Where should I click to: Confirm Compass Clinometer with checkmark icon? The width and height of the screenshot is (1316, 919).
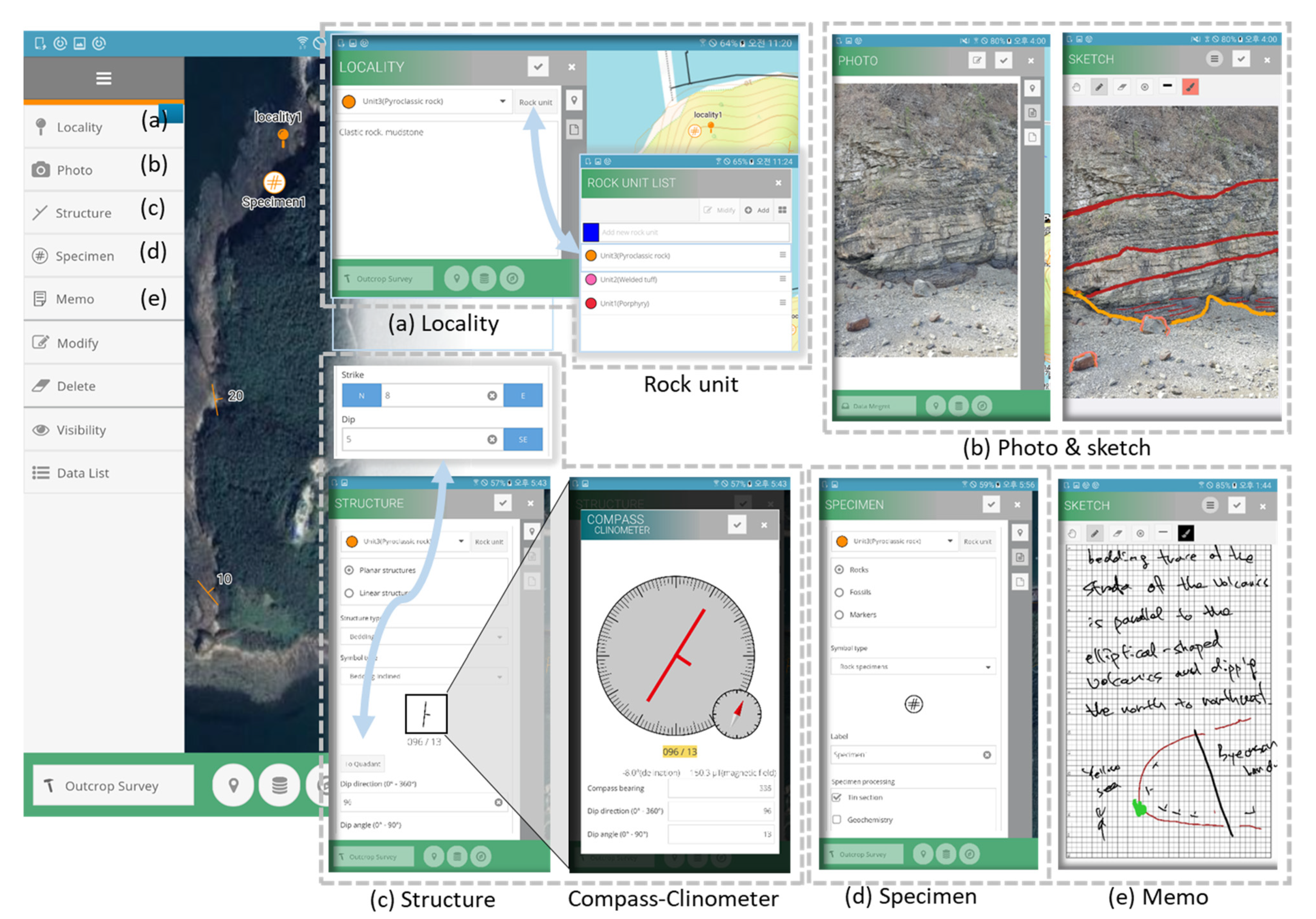(x=737, y=524)
